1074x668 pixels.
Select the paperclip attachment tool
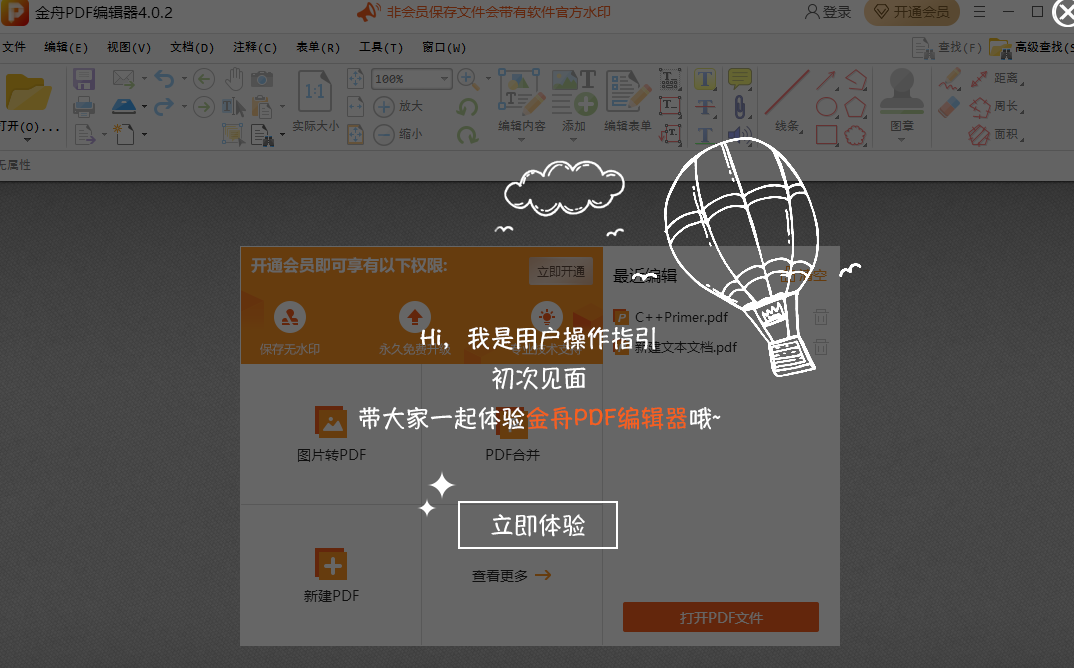click(x=740, y=107)
